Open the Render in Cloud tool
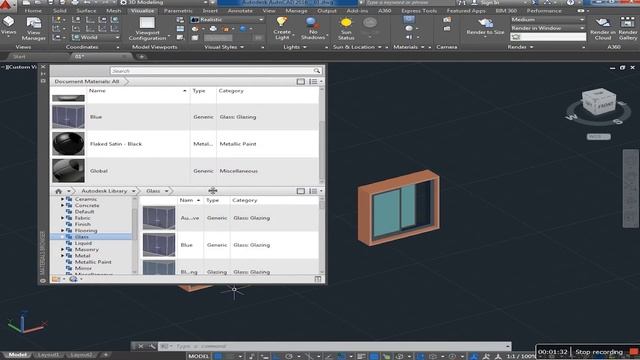 [x=602, y=28]
